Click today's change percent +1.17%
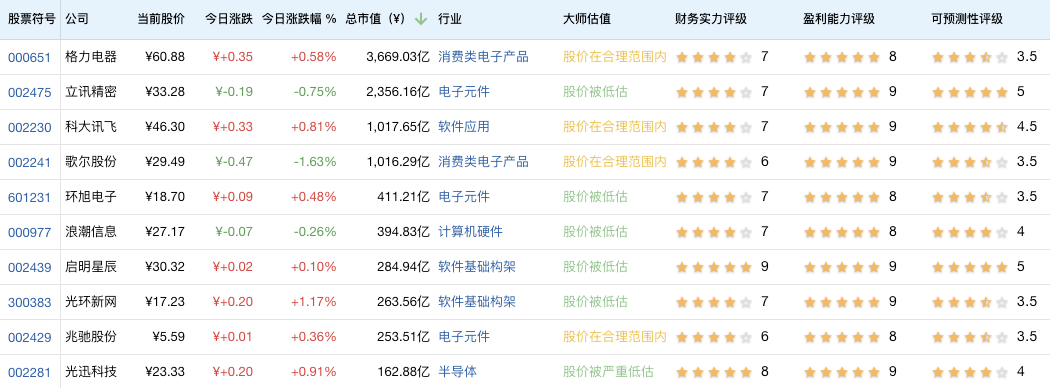Viewport: 1050px width, 388px height. (x=313, y=302)
